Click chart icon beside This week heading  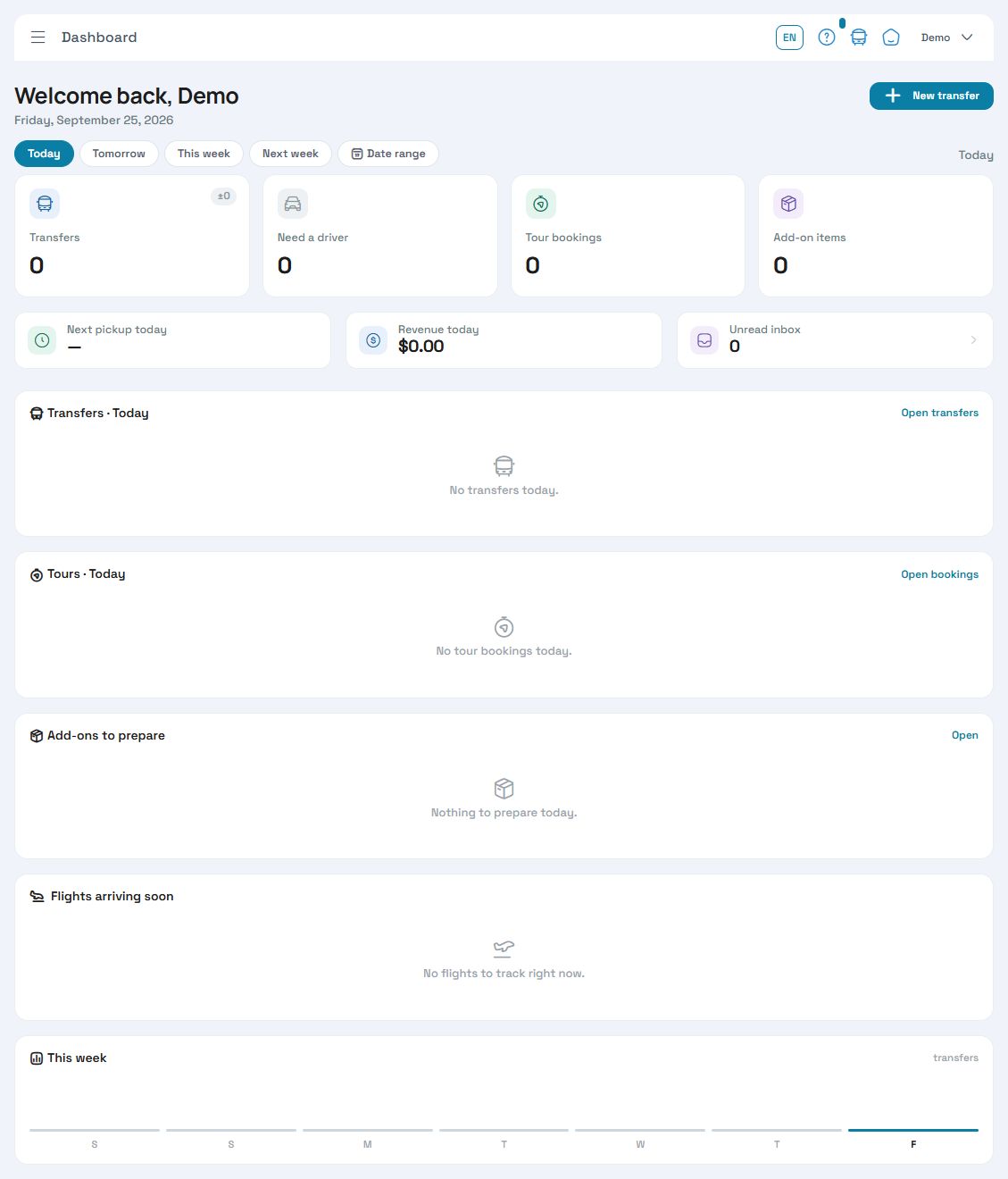[x=37, y=1058]
